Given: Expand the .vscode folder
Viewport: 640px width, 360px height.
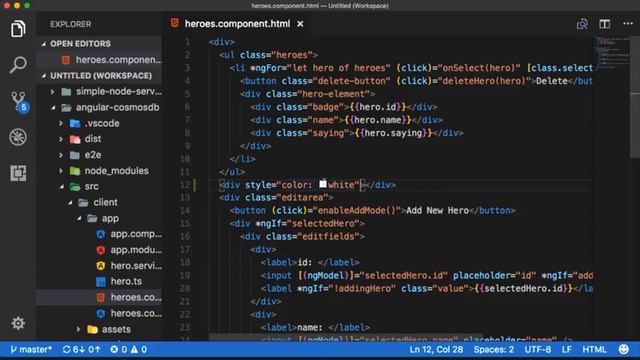Looking at the screenshot, I should (100, 123).
